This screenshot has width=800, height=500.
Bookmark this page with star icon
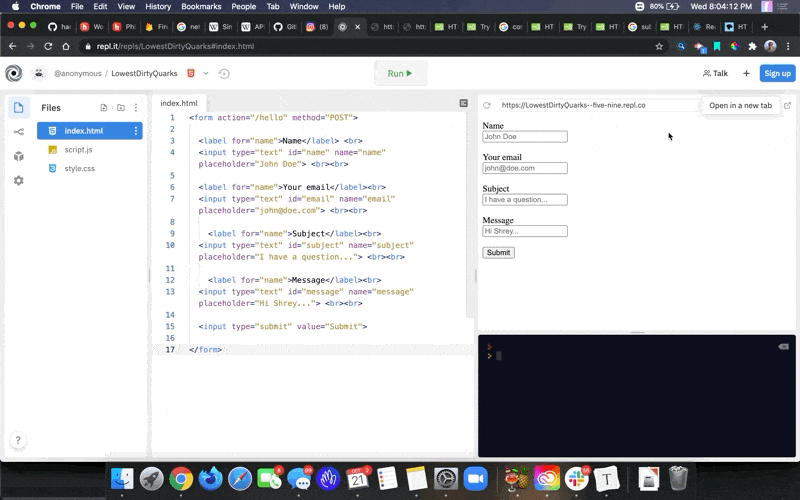(x=659, y=46)
